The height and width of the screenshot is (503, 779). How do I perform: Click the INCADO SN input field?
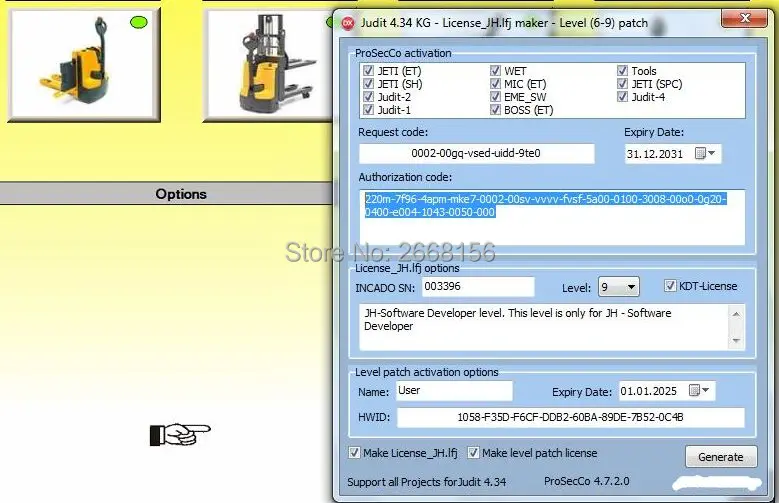tap(478, 287)
